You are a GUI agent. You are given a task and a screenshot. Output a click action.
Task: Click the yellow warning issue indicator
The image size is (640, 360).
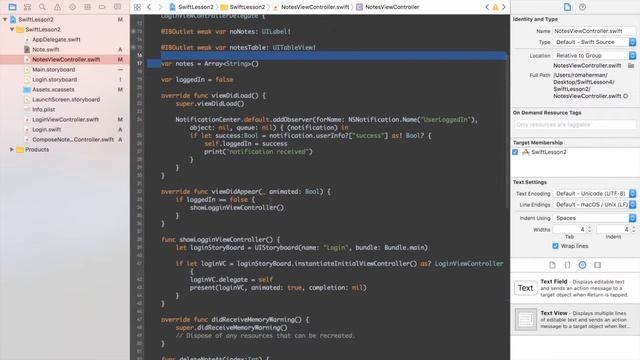click(x=496, y=7)
